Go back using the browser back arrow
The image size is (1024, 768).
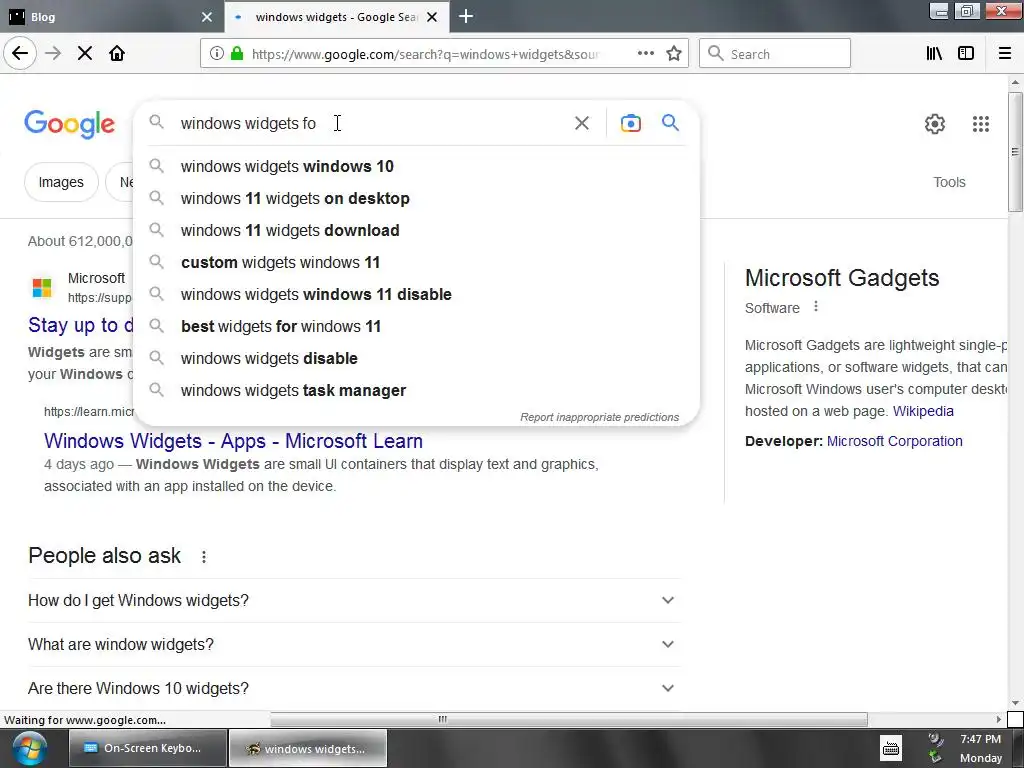[20, 54]
